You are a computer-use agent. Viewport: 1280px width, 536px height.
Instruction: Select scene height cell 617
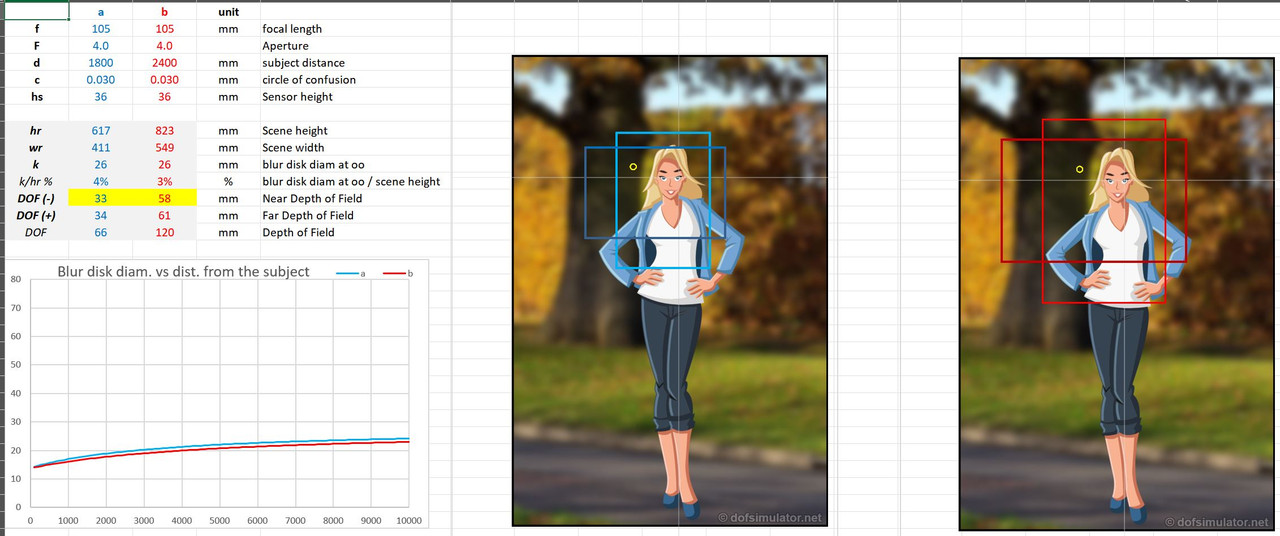100,131
